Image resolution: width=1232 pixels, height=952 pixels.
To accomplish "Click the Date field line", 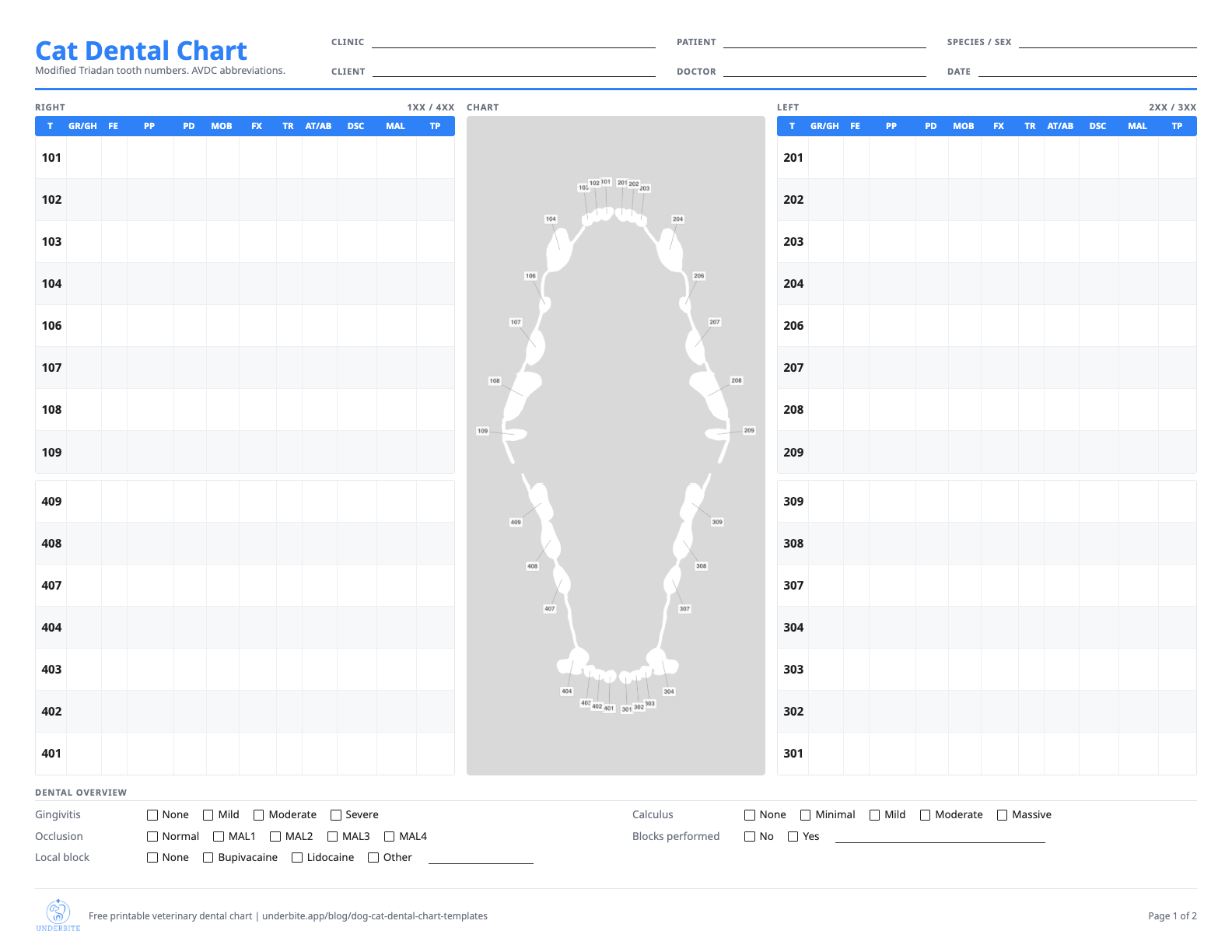I will click(x=1087, y=72).
